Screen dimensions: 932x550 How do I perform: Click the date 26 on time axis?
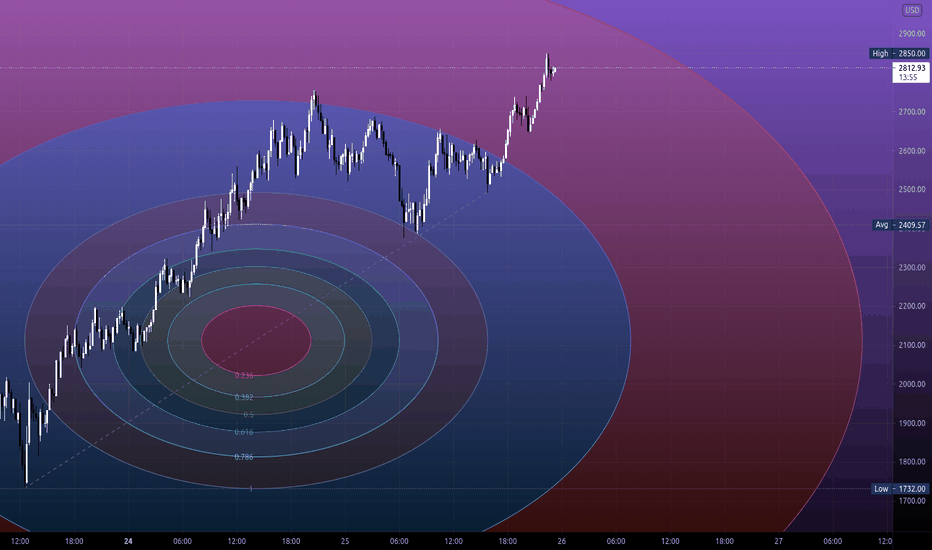point(562,541)
